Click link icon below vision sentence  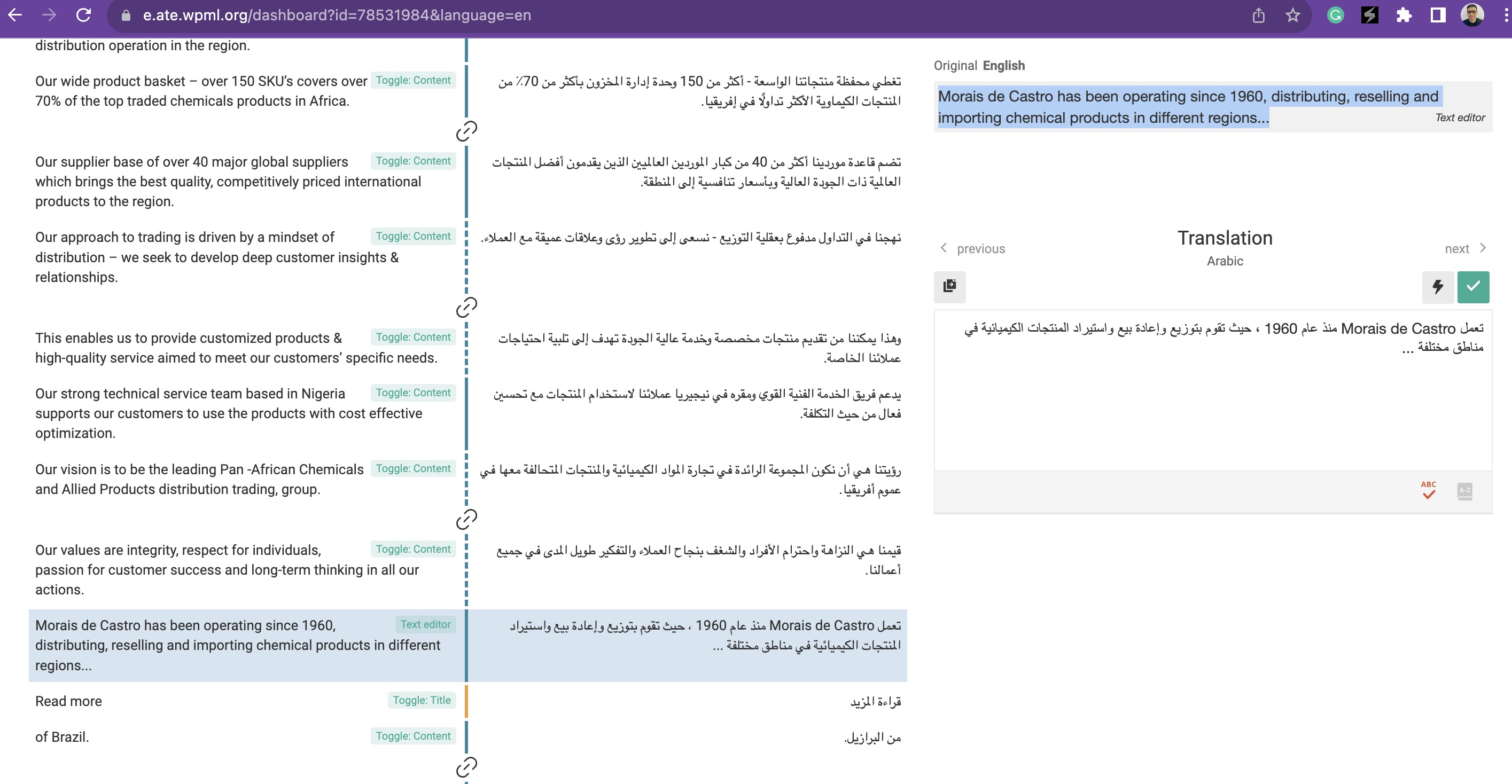(x=466, y=519)
